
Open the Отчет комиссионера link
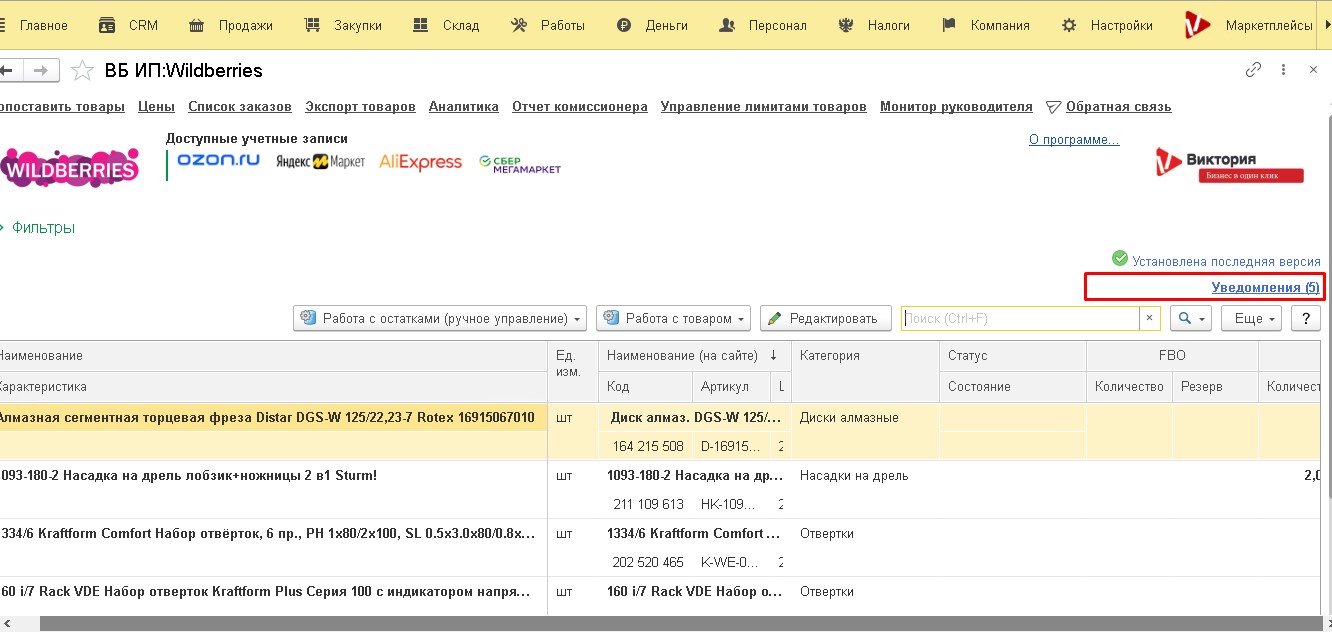[x=580, y=107]
